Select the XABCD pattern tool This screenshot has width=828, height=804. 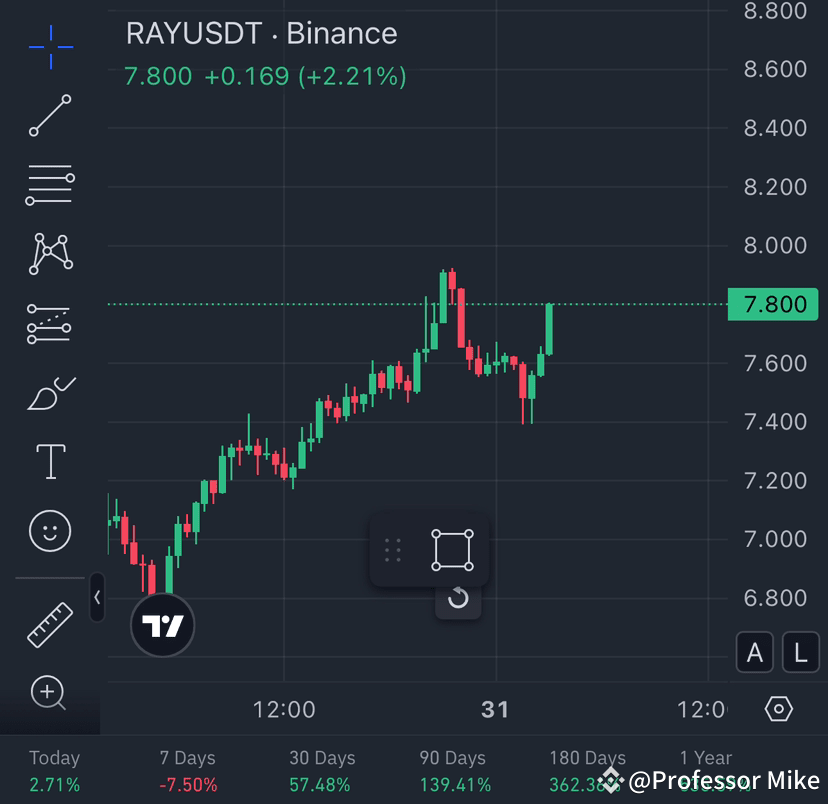pos(49,254)
